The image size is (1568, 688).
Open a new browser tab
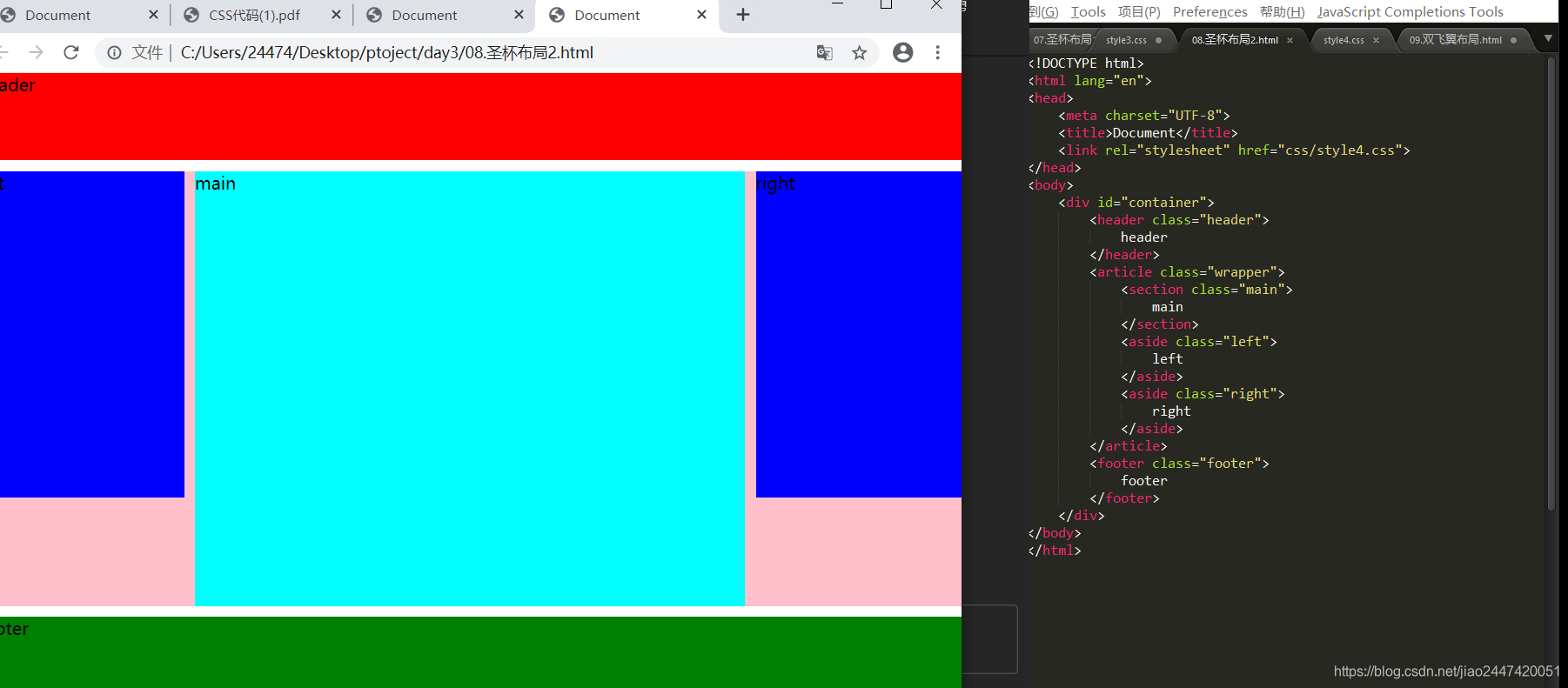(743, 15)
